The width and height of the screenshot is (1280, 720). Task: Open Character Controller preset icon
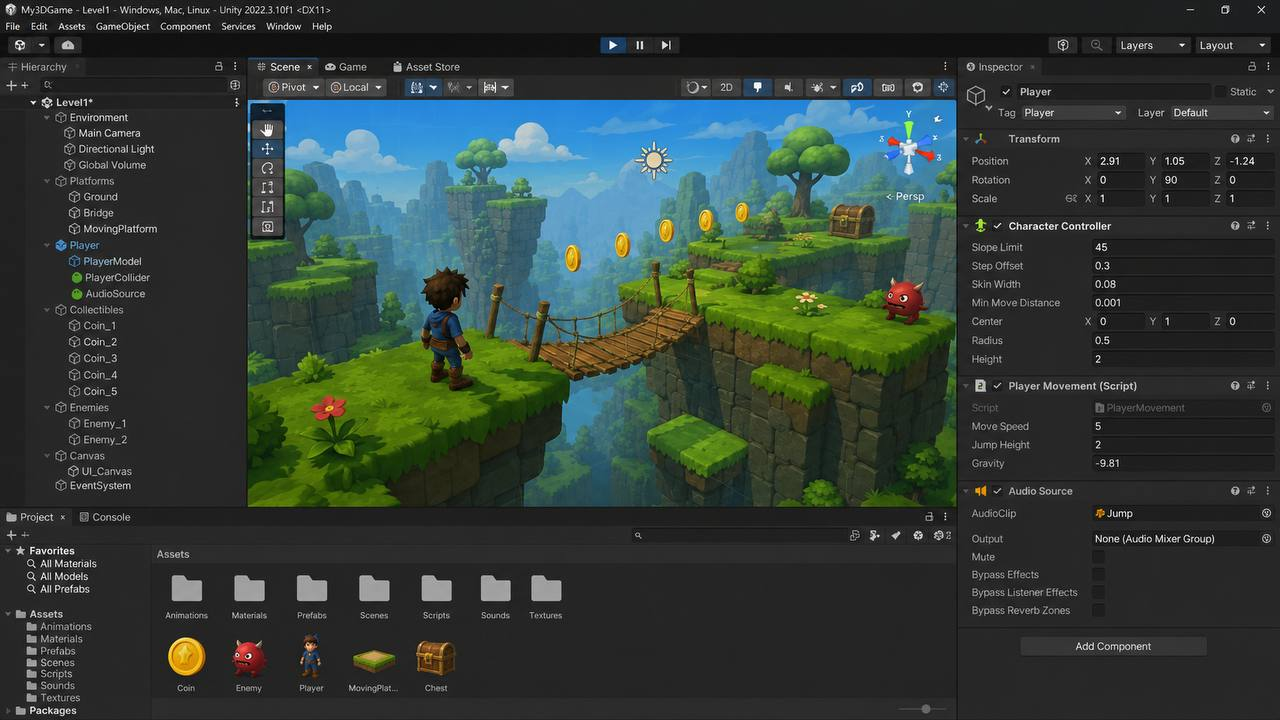click(1251, 226)
